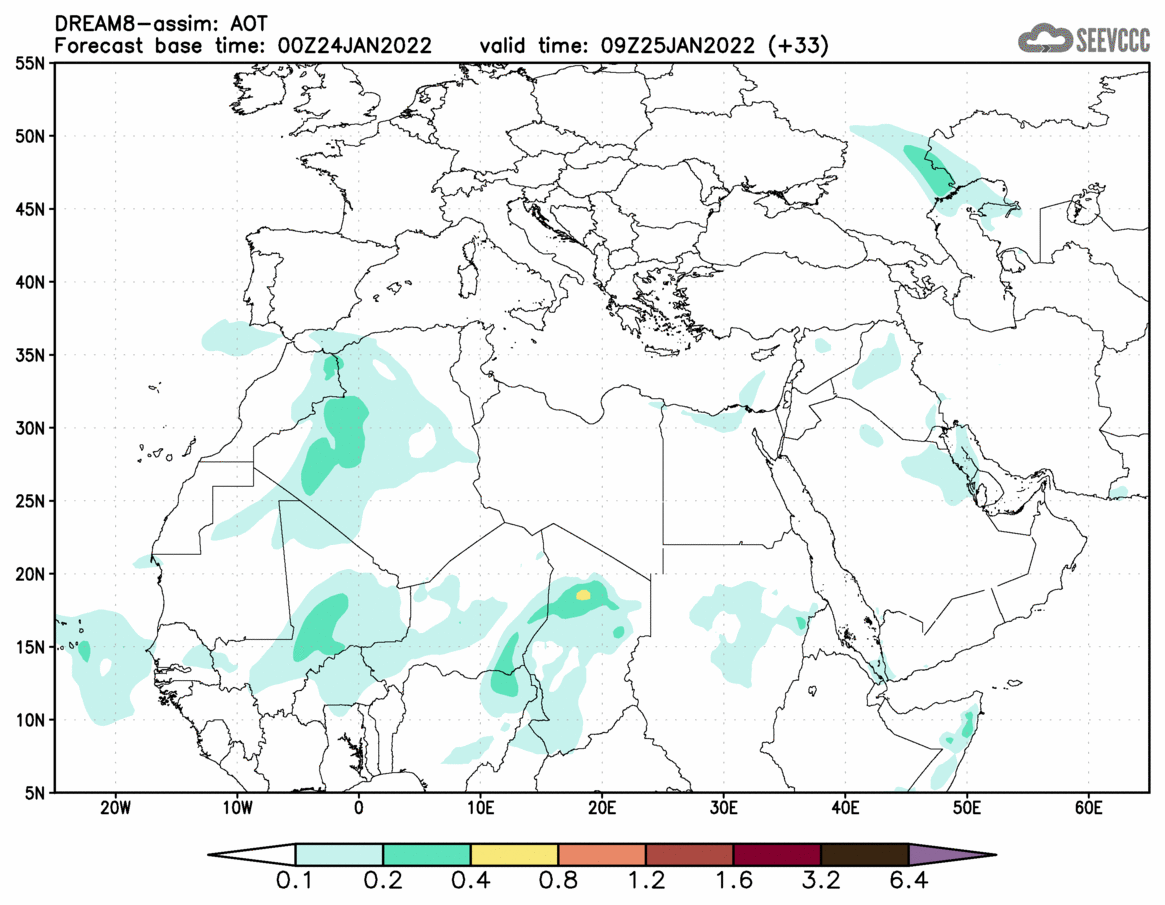The height and width of the screenshot is (905, 1165).
Task: Click the '40N' latitude axis label
Action: [30, 282]
